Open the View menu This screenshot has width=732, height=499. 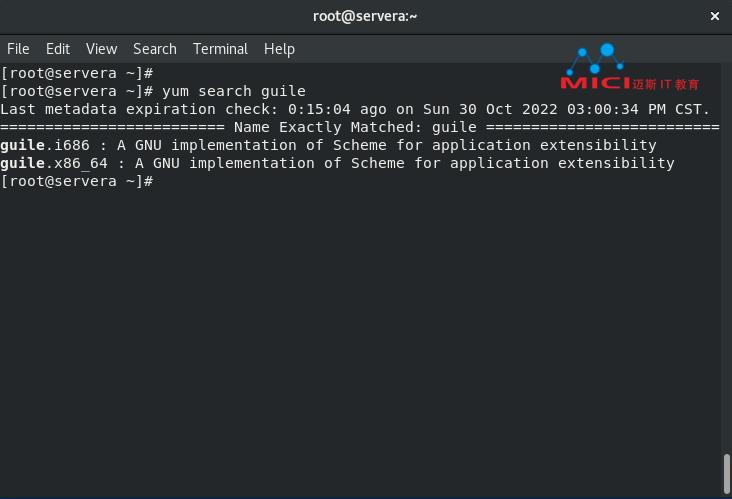click(101, 49)
